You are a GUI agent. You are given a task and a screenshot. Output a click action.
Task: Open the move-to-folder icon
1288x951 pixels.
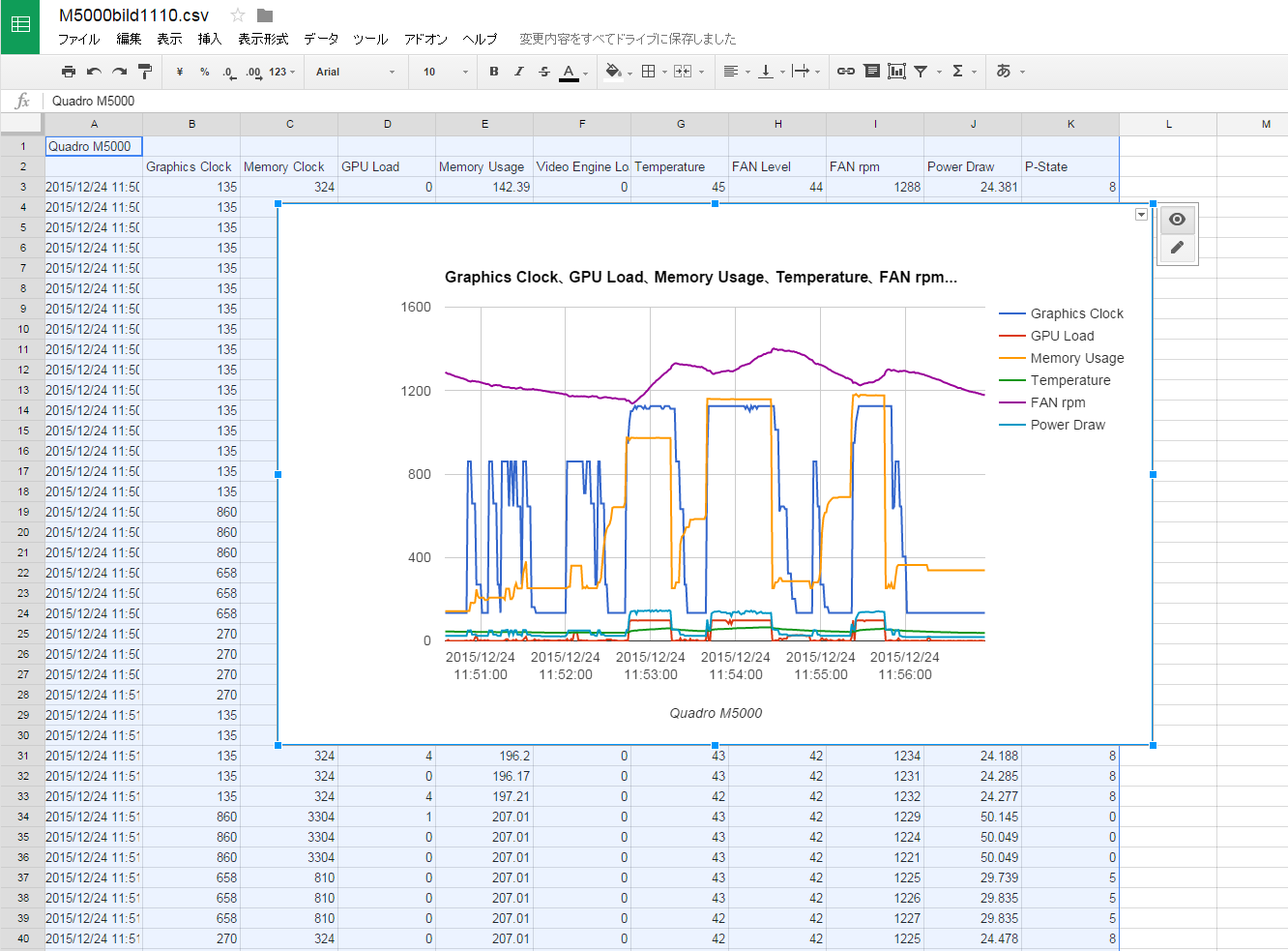tap(265, 15)
